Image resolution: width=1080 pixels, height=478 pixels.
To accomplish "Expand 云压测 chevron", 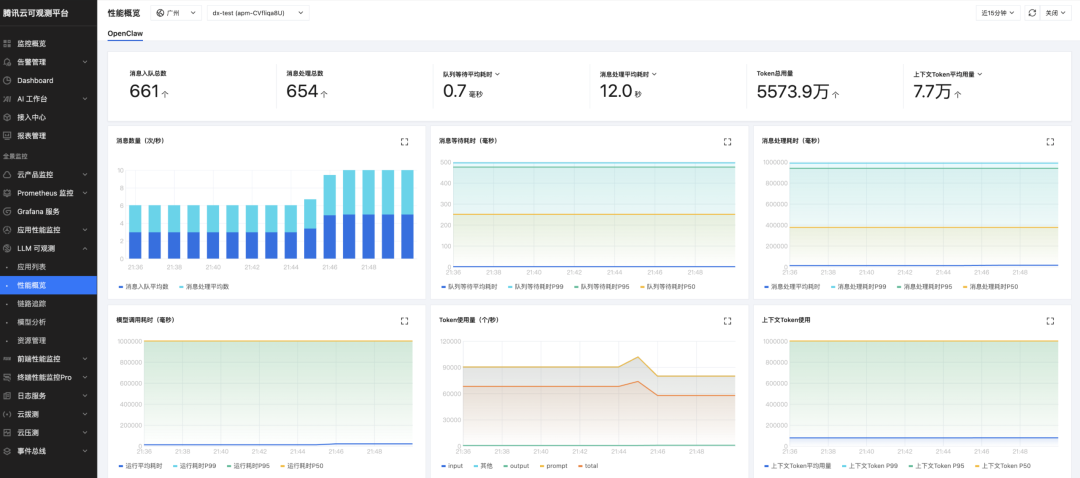I will pyautogui.click(x=85, y=433).
